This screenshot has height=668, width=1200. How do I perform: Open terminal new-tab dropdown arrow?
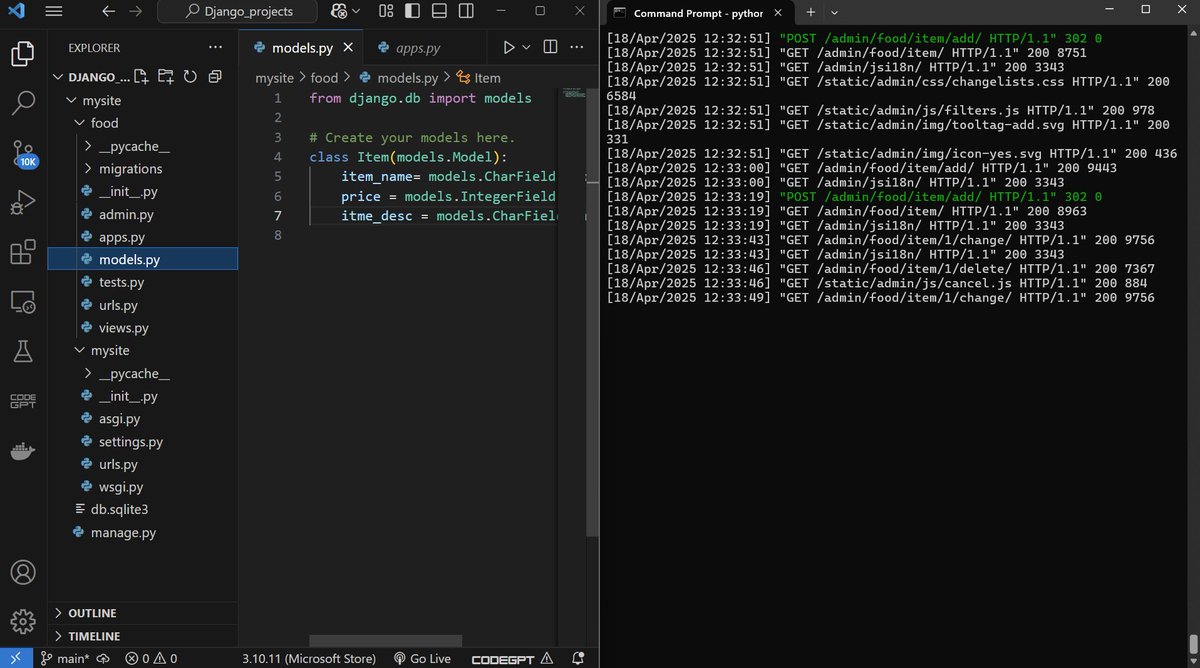point(834,12)
